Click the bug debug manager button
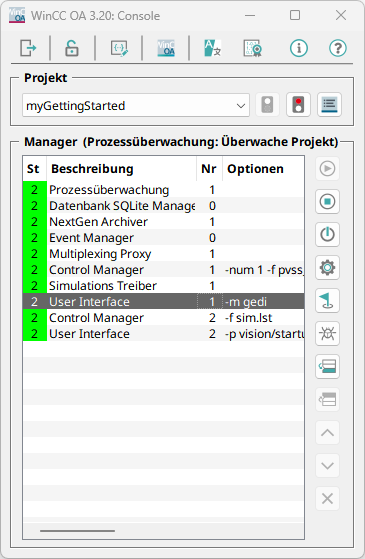The width and height of the screenshot is (365, 559). [327, 334]
